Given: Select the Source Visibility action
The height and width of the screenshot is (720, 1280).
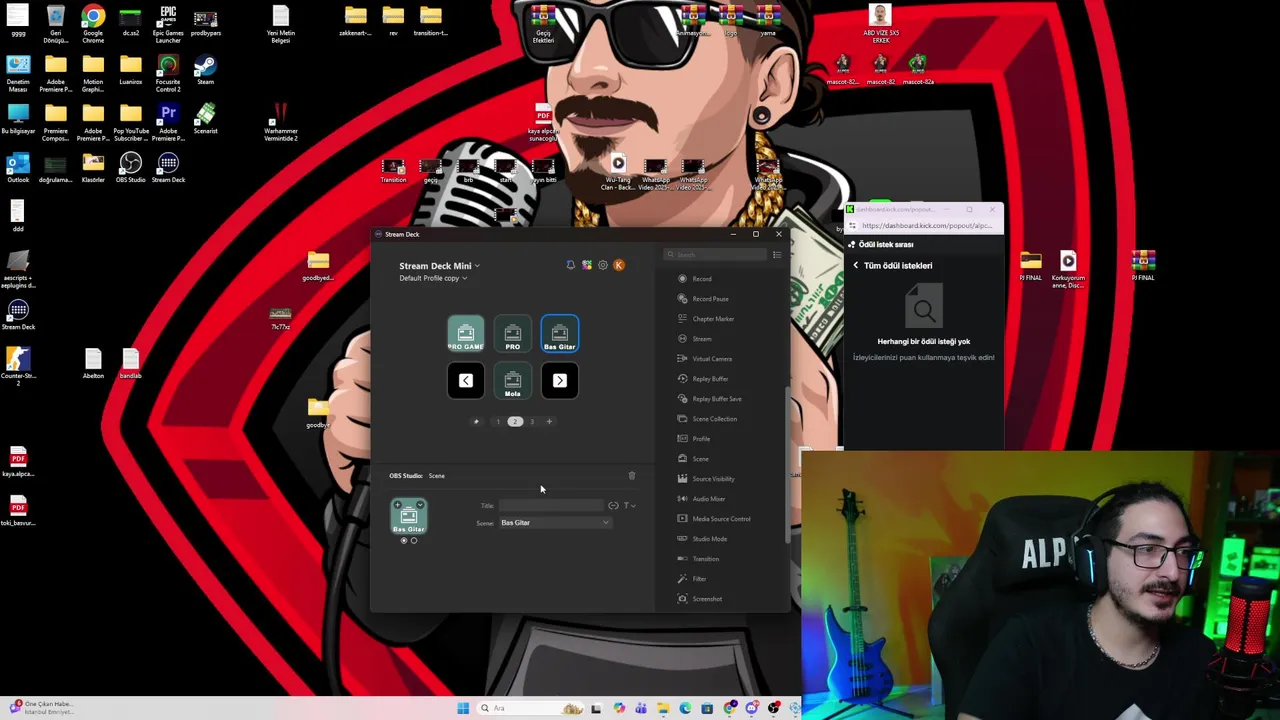Looking at the screenshot, I should (707, 479).
